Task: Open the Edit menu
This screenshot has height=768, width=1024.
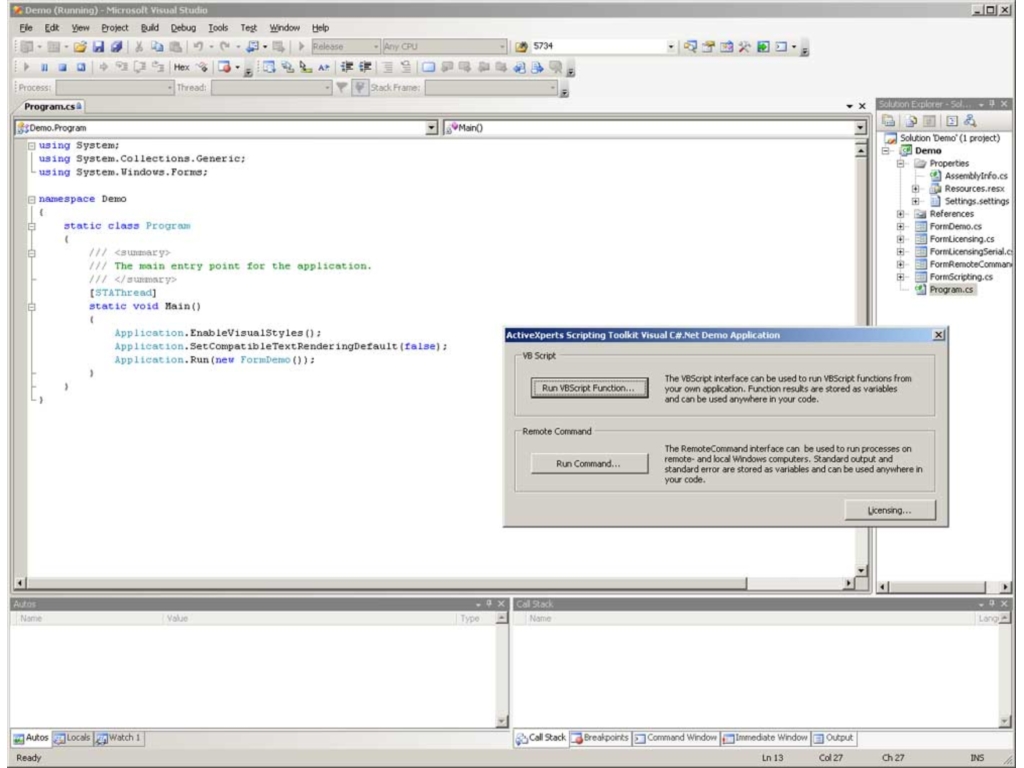Action: tap(52, 28)
